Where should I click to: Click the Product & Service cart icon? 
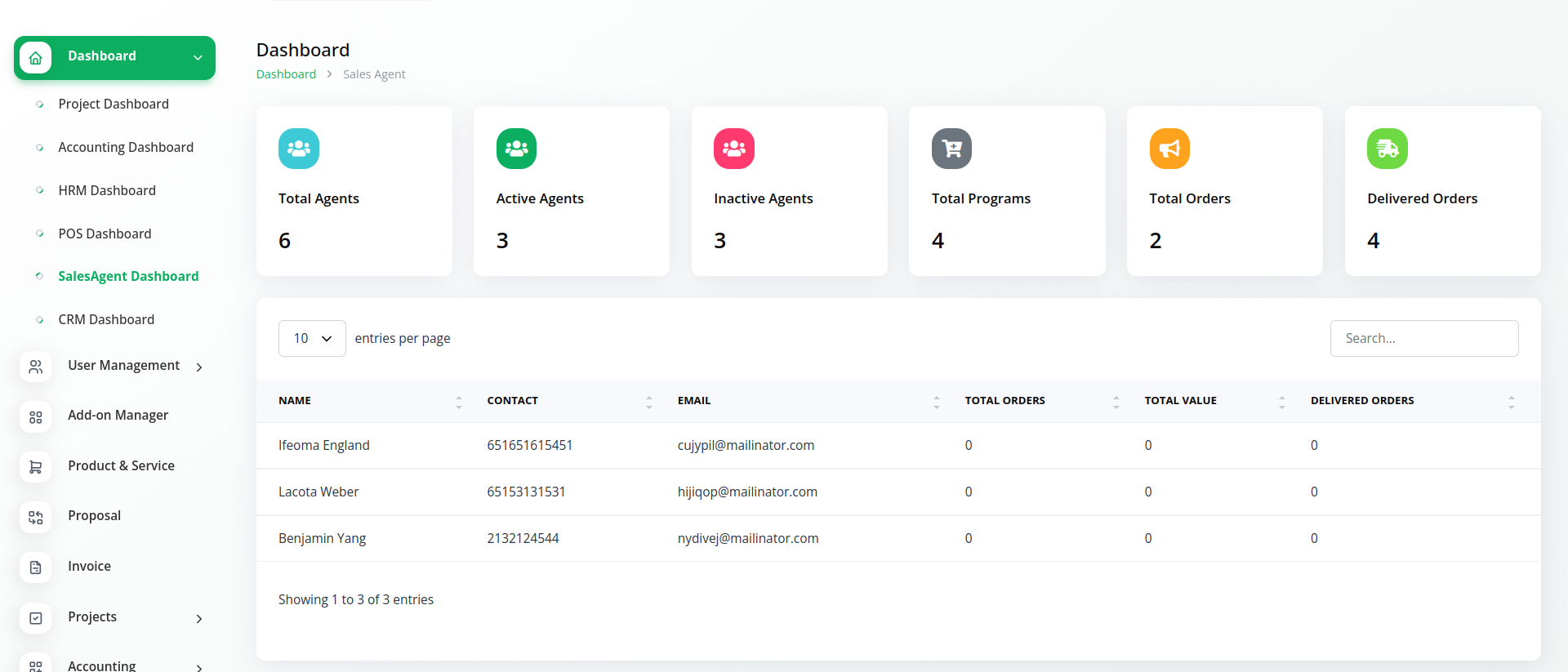(36, 466)
